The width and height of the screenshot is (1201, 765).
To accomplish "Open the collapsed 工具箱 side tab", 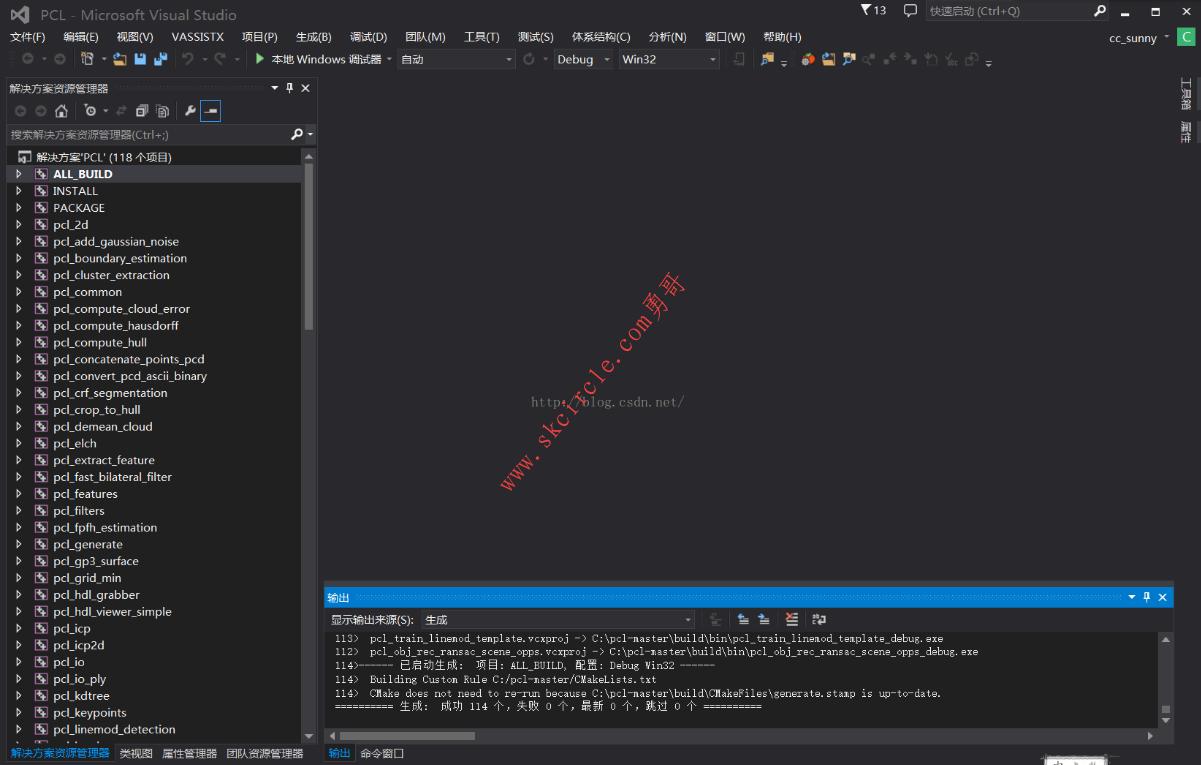I will (x=1185, y=94).
